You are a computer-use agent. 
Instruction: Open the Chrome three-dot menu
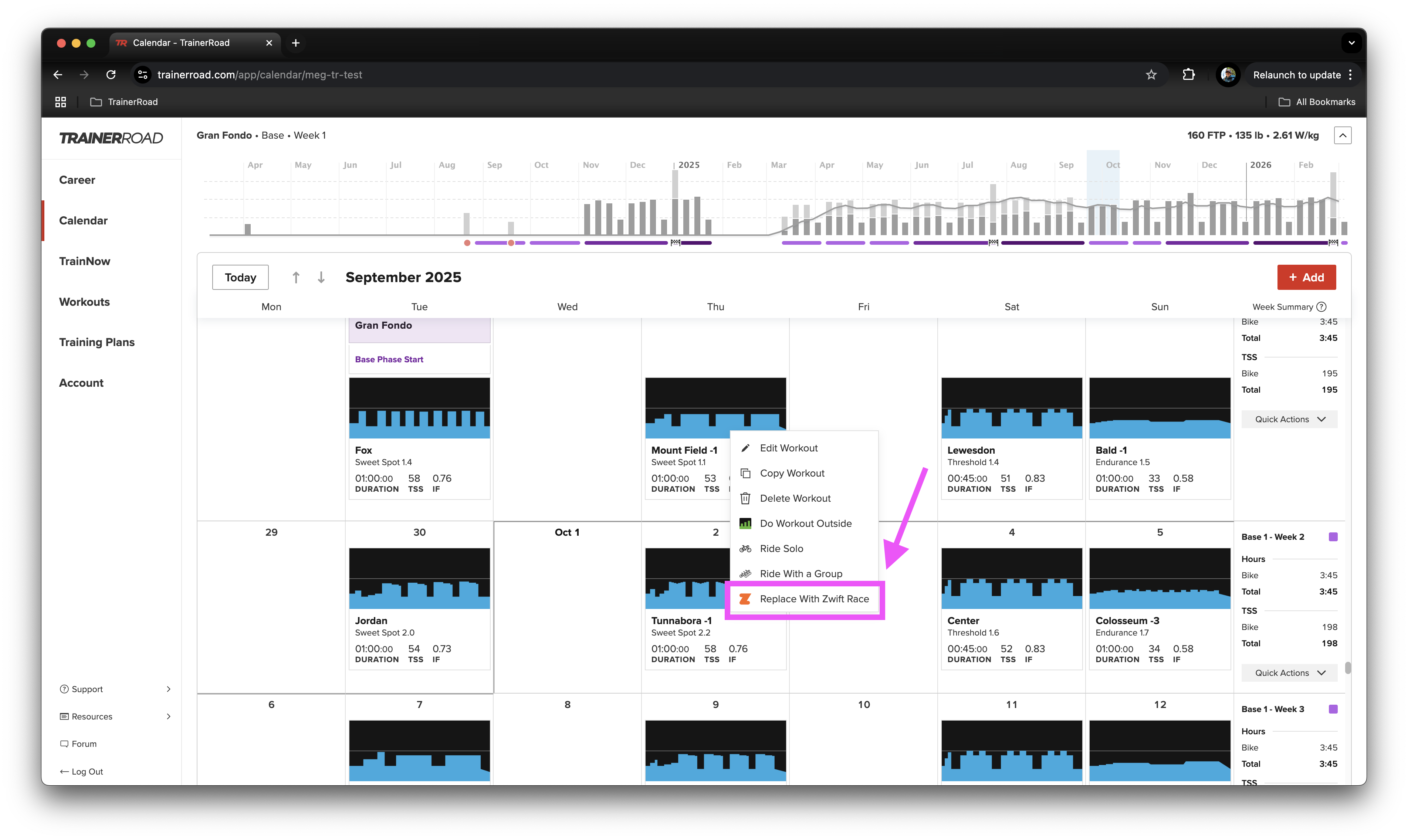1350,75
